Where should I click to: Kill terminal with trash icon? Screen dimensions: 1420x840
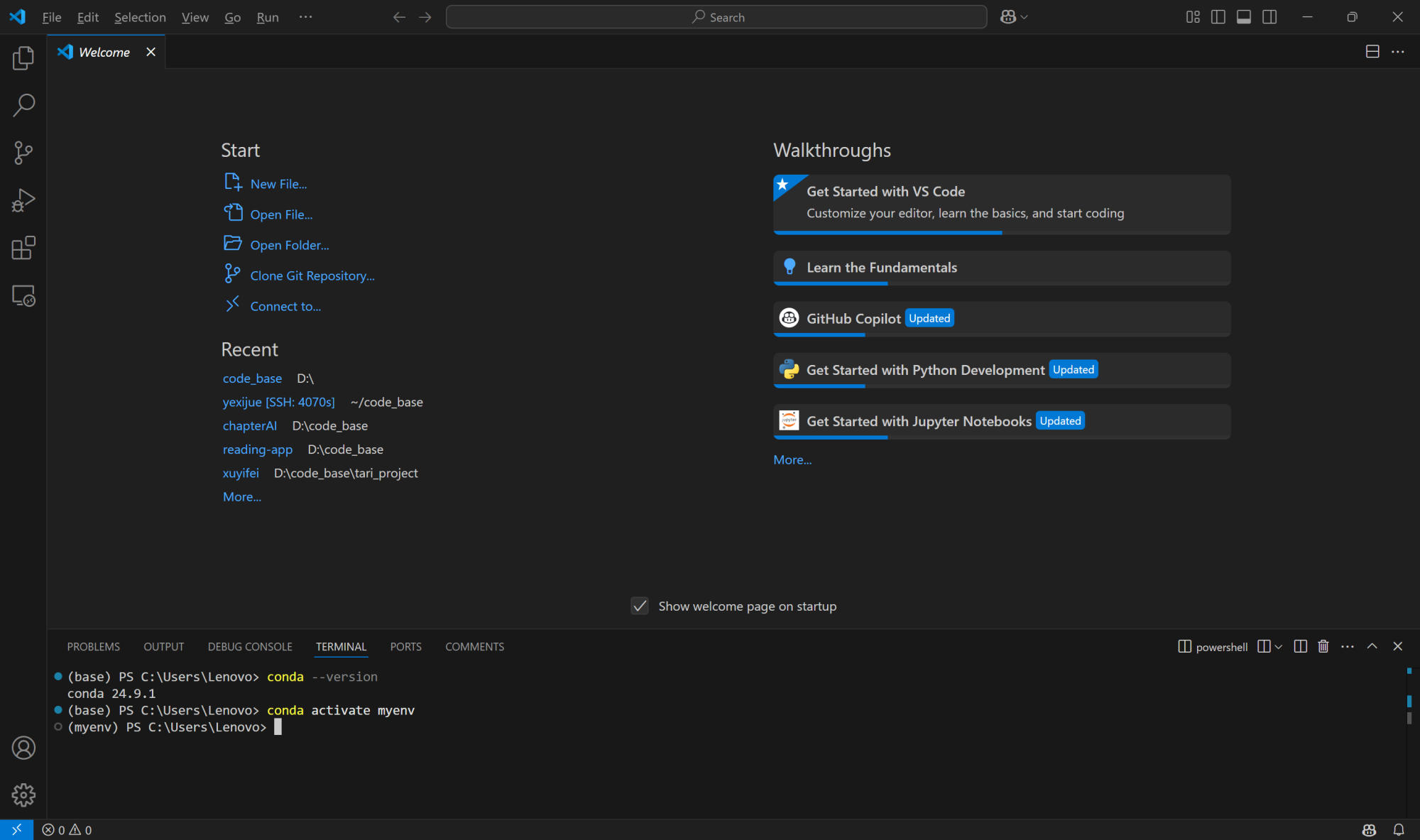1323,646
